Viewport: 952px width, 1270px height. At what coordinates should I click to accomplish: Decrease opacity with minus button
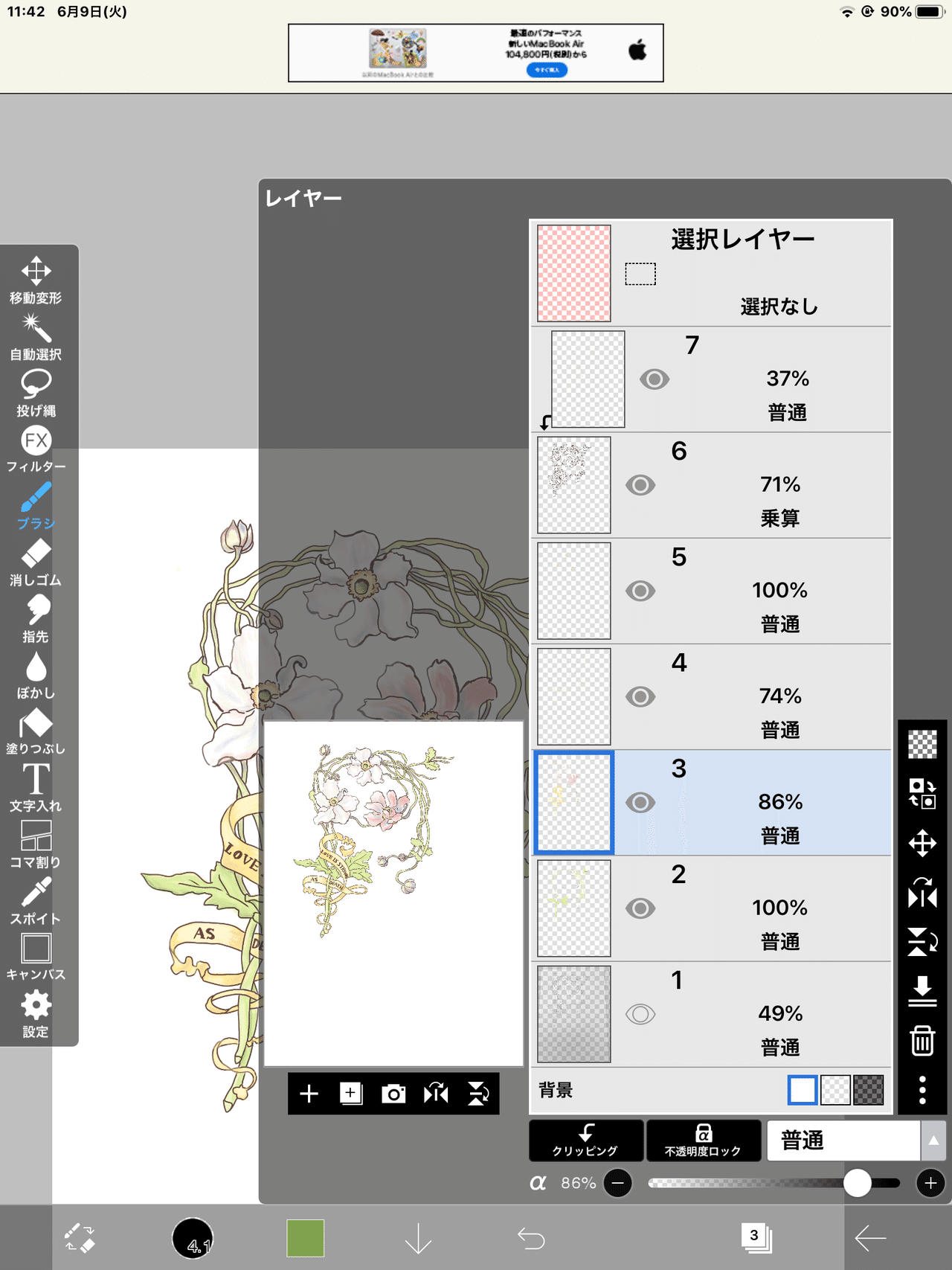tap(618, 1182)
